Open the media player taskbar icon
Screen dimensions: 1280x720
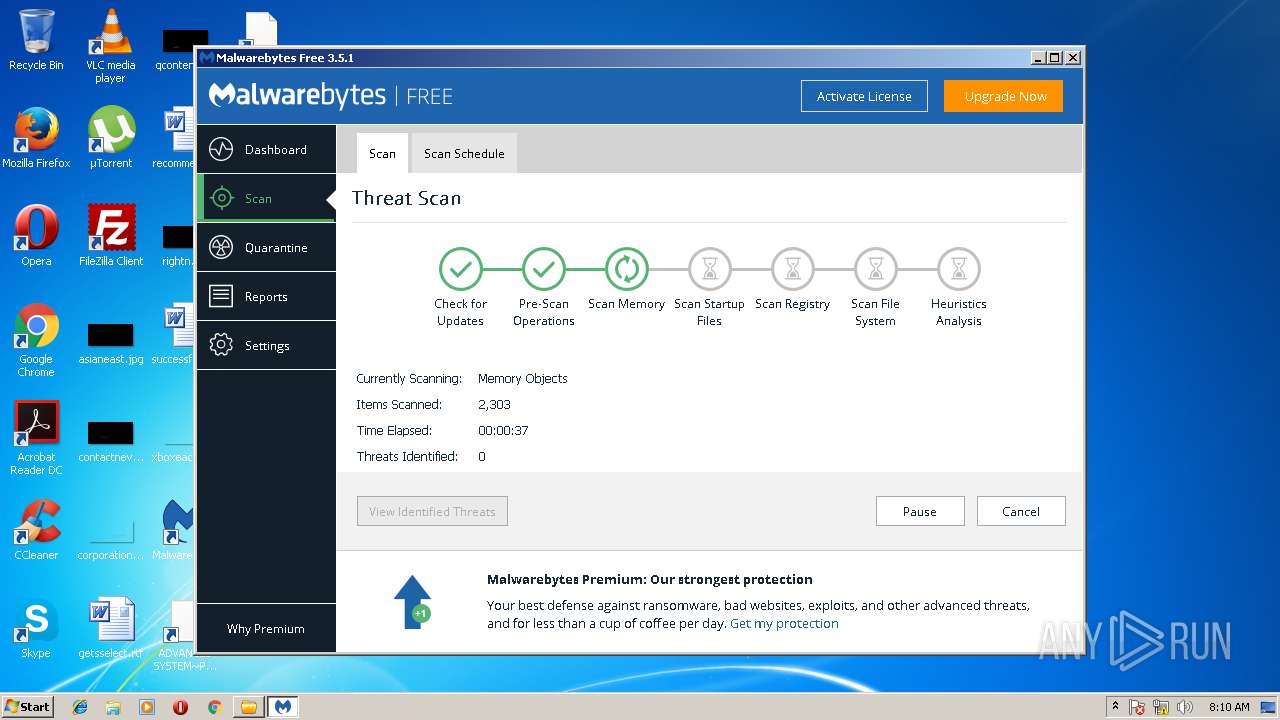(x=147, y=707)
